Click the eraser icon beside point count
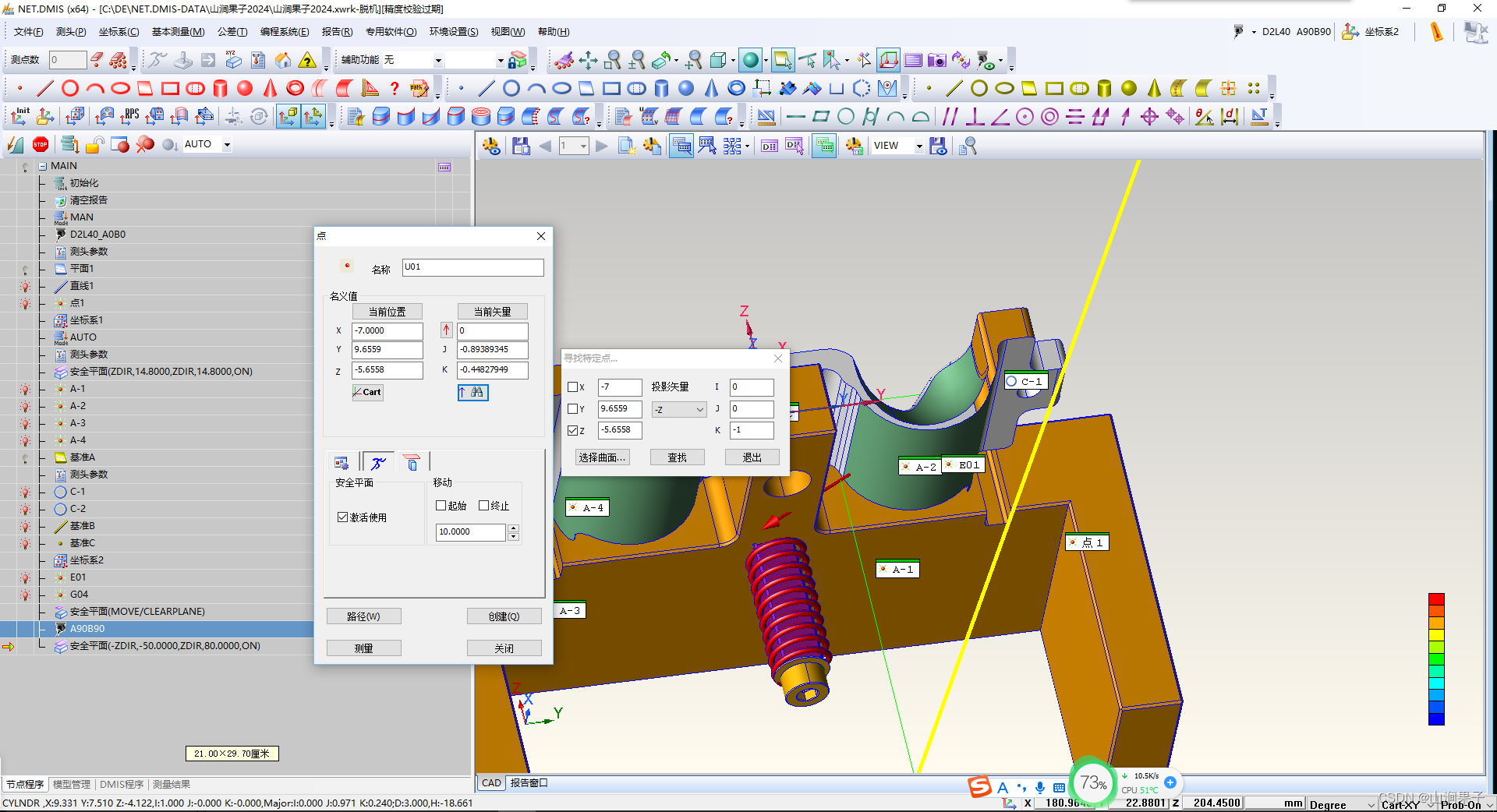This screenshot has height=812, width=1497. coord(97,60)
